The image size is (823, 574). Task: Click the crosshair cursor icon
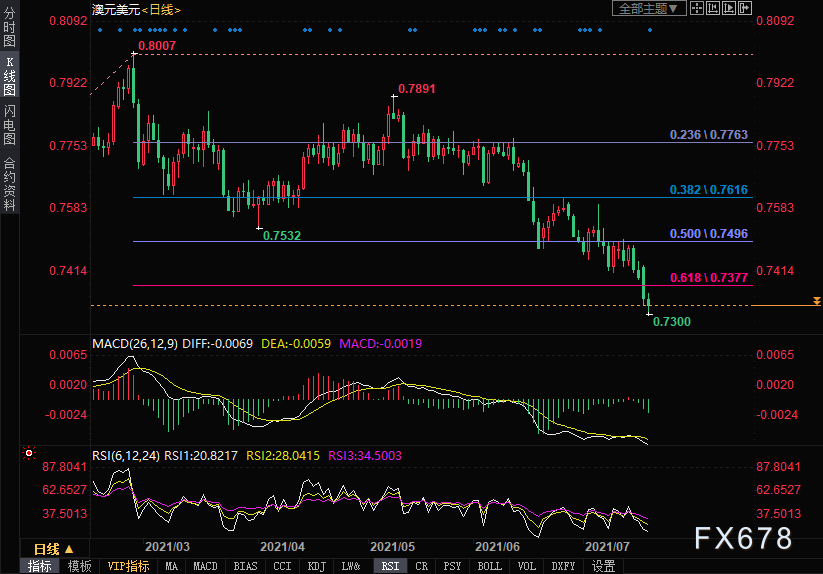click(697, 8)
